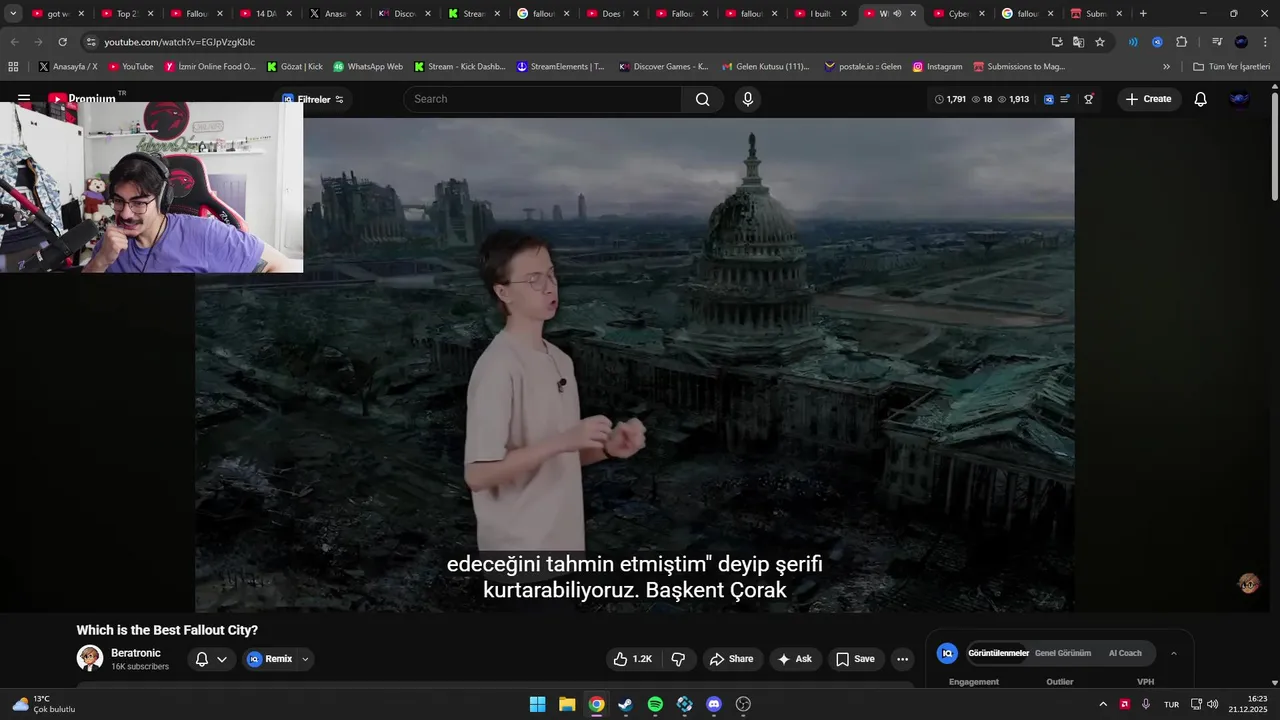Open Tüm Yer İşaretleri bookmarks folder
Viewport: 1280px width, 720px height.
point(1231,66)
